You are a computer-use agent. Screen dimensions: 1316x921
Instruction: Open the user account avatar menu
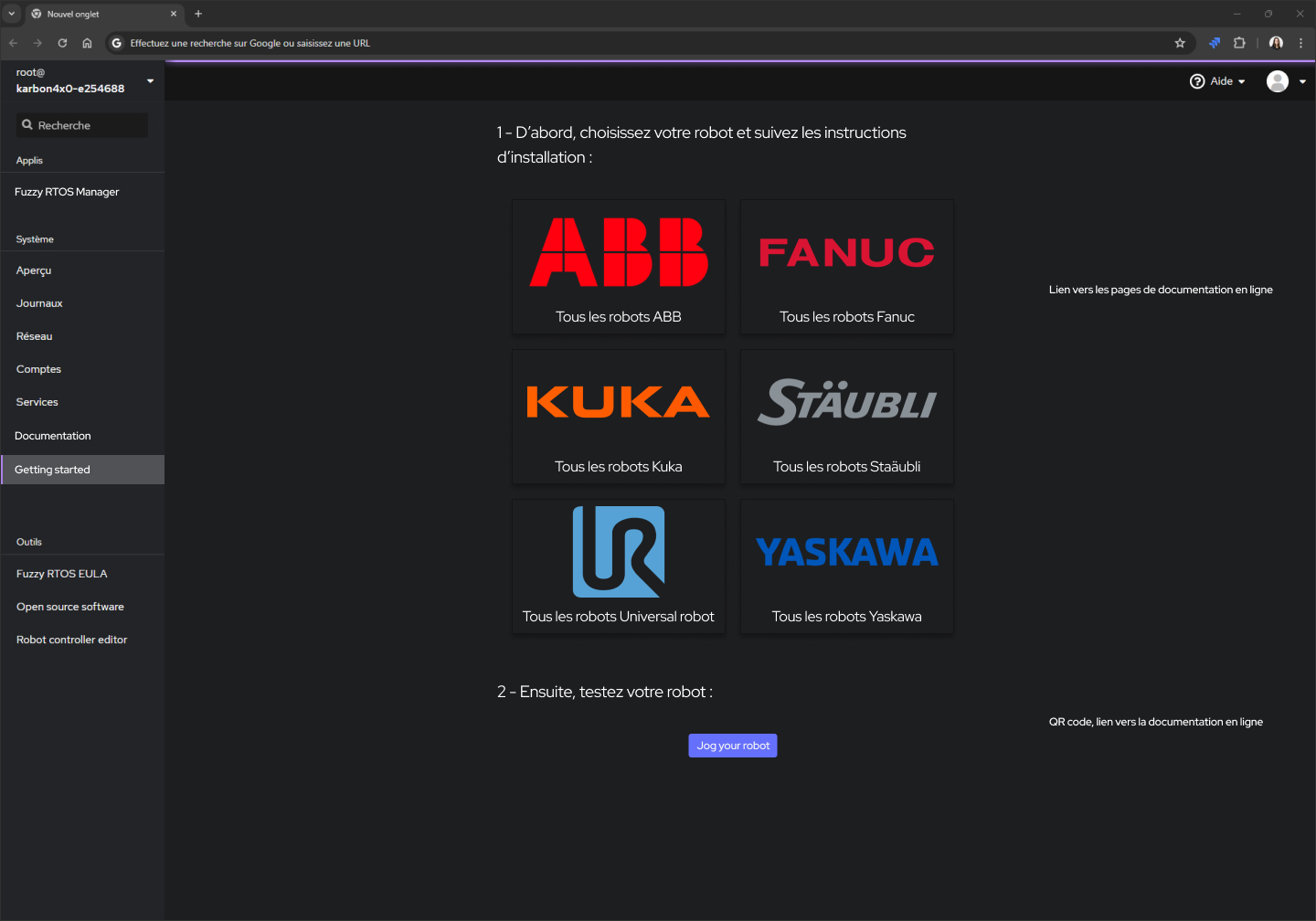coord(1278,81)
